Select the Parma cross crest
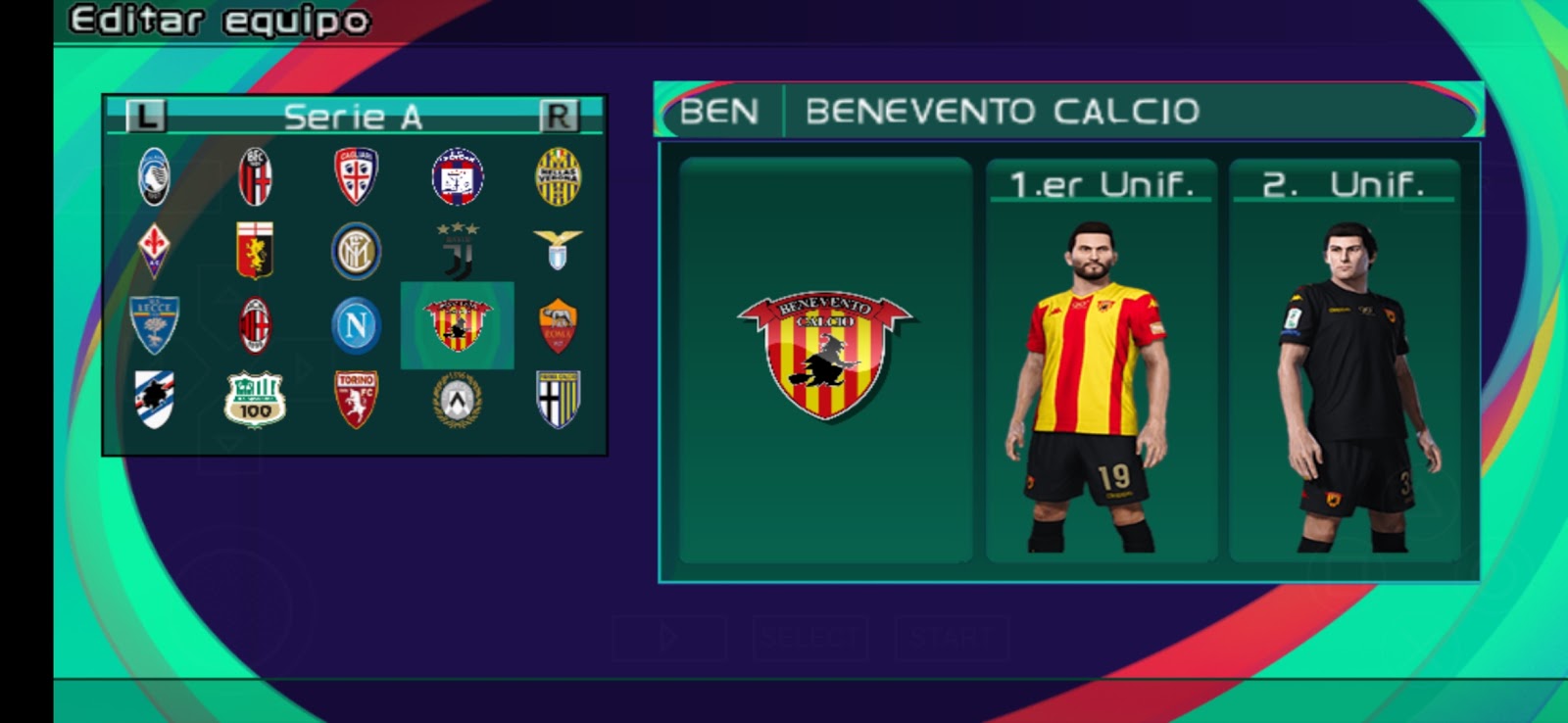The height and width of the screenshot is (723, 1568). pos(559,400)
